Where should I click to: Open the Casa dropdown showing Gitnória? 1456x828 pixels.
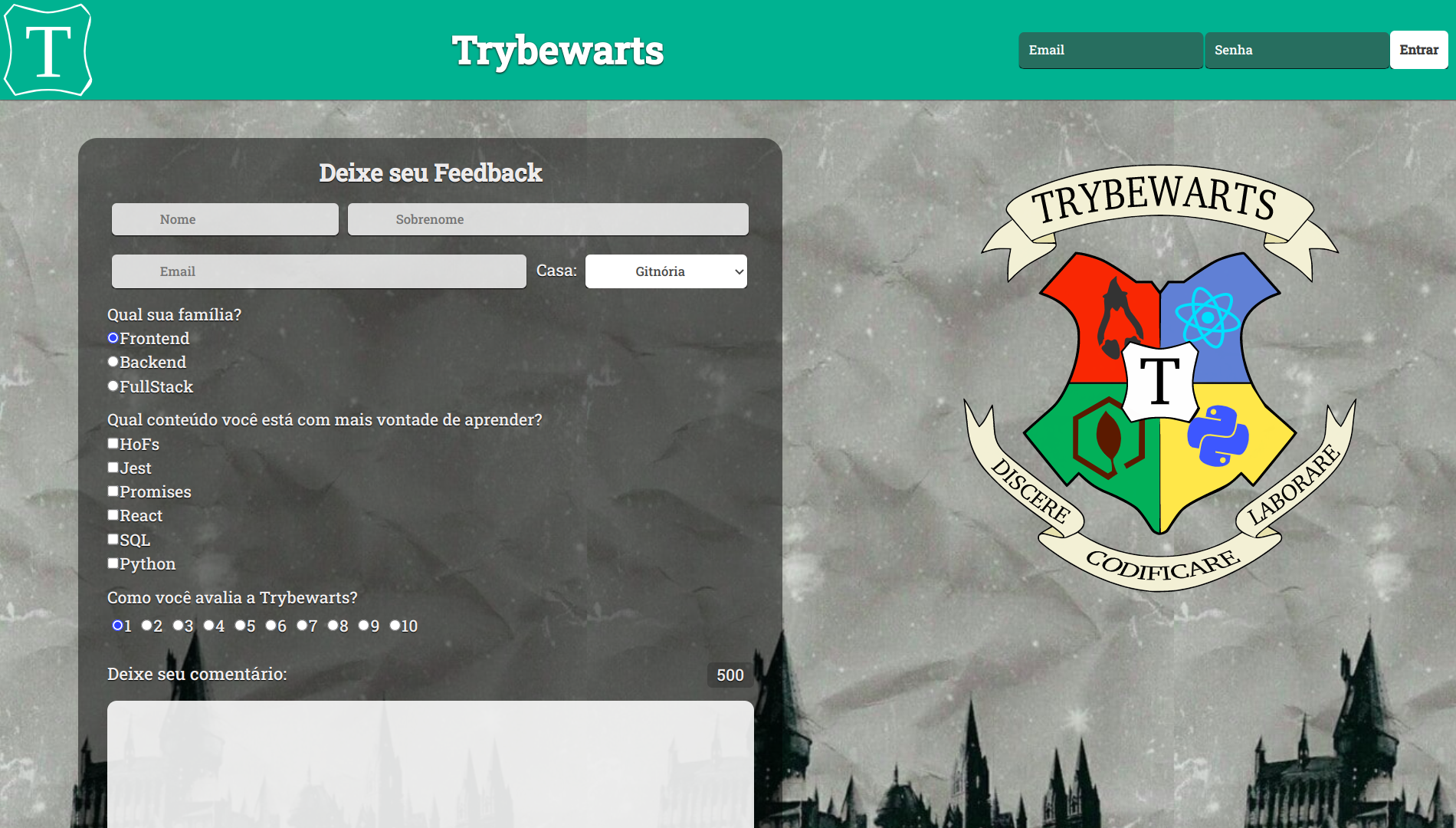point(666,271)
